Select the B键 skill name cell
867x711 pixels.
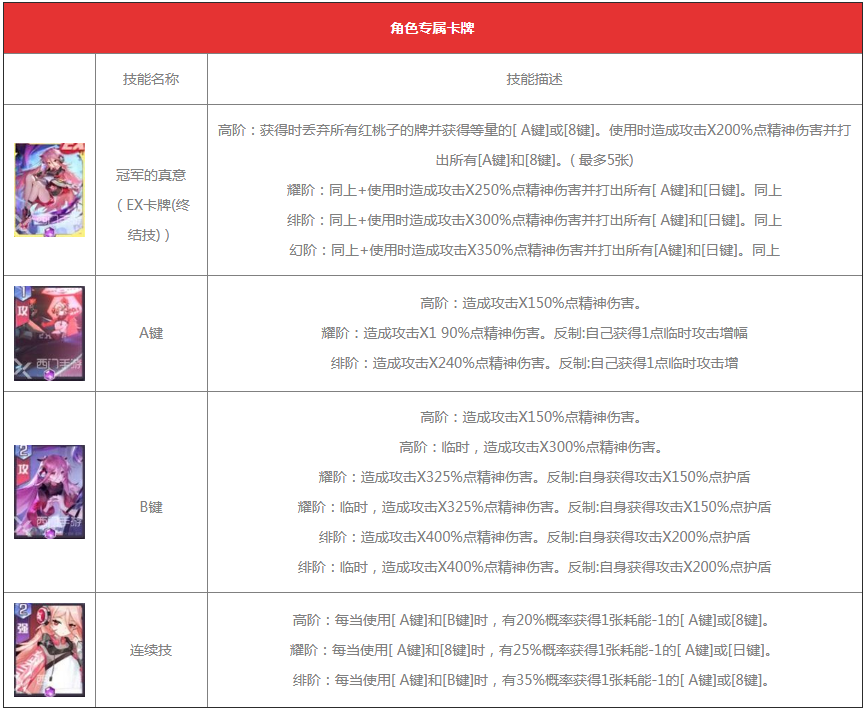[151, 507]
